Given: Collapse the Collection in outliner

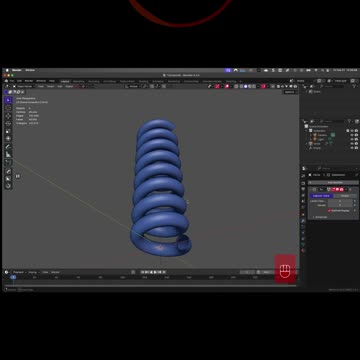Looking at the screenshot, I should pos(306,131).
